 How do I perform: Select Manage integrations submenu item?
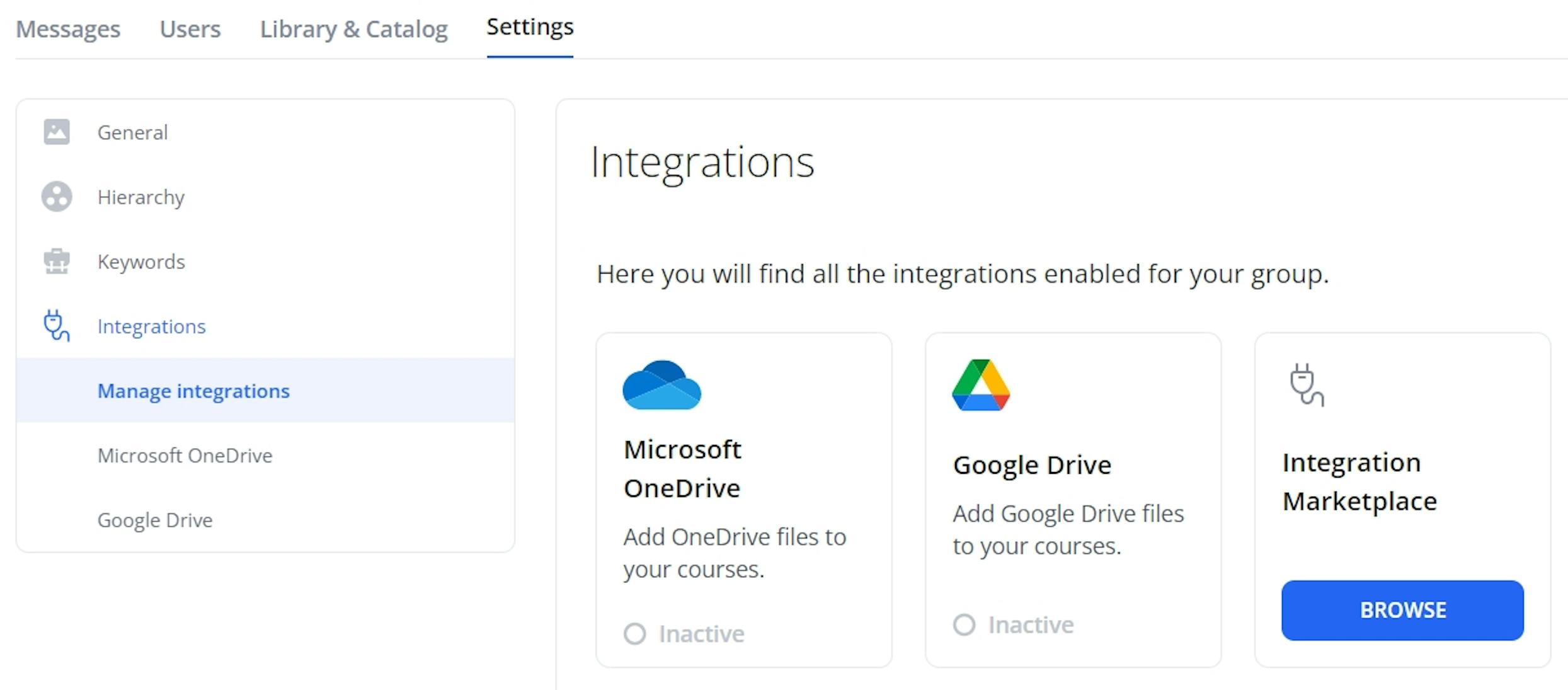[x=265, y=391]
